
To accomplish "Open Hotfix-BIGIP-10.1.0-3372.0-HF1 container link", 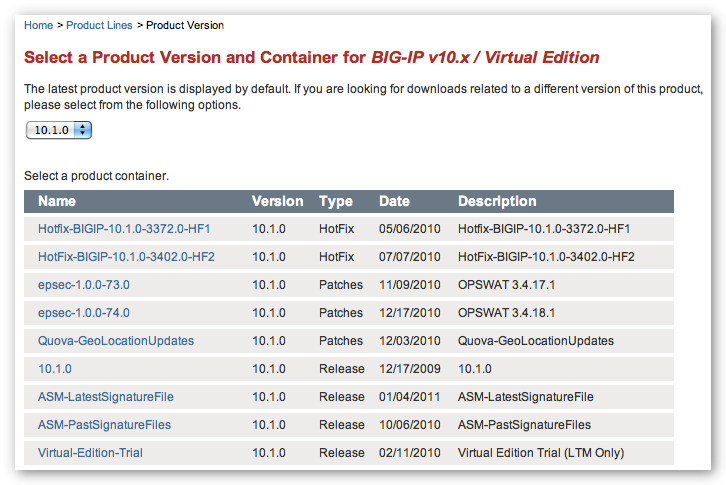I will click(124, 229).
